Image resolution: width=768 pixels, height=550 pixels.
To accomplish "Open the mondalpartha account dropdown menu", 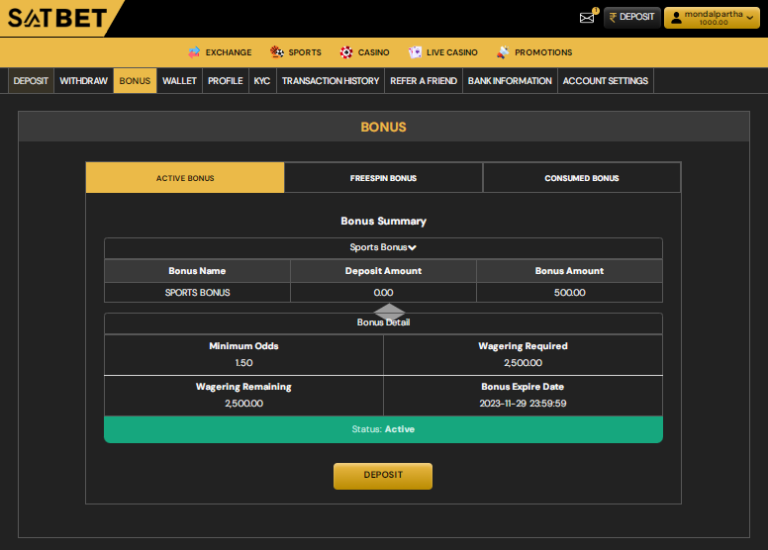I will (712, 17).
